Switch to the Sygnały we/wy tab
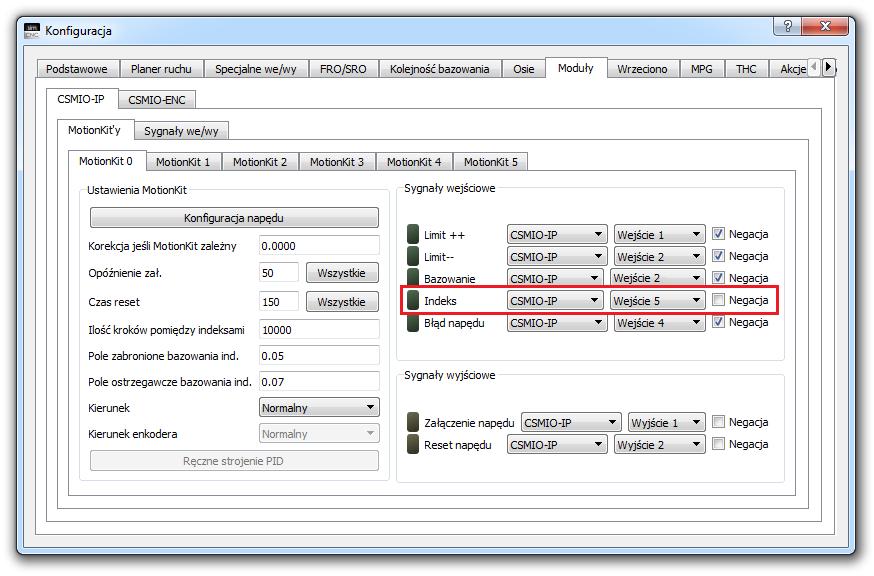The height and width of the screenshot is (576, 874). pyautogui.click(x=181, y=130)
